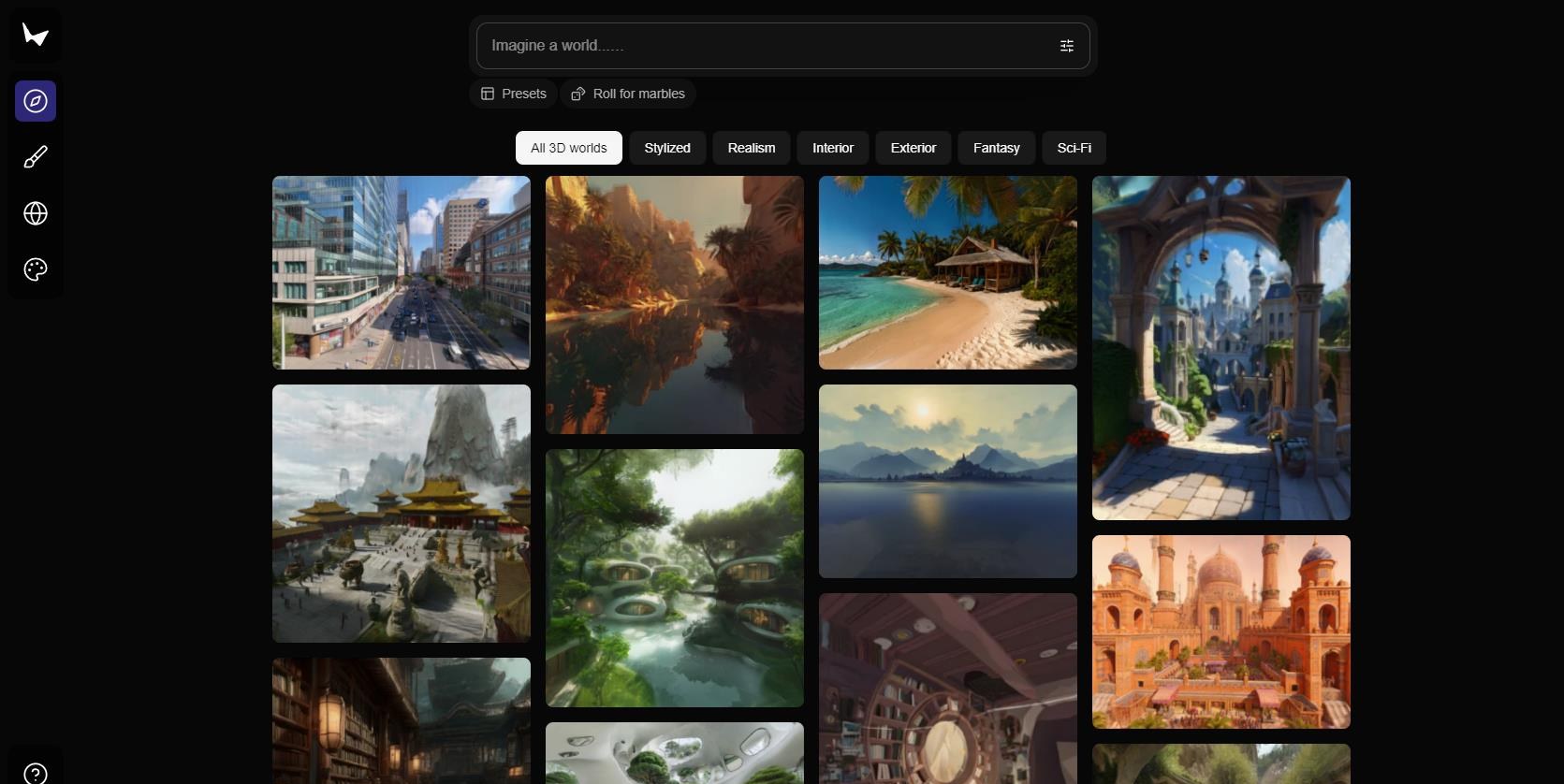Screen dimensions: 1564x784
Task: Open the Chinese temple mountain world
Action: point(402,514)
